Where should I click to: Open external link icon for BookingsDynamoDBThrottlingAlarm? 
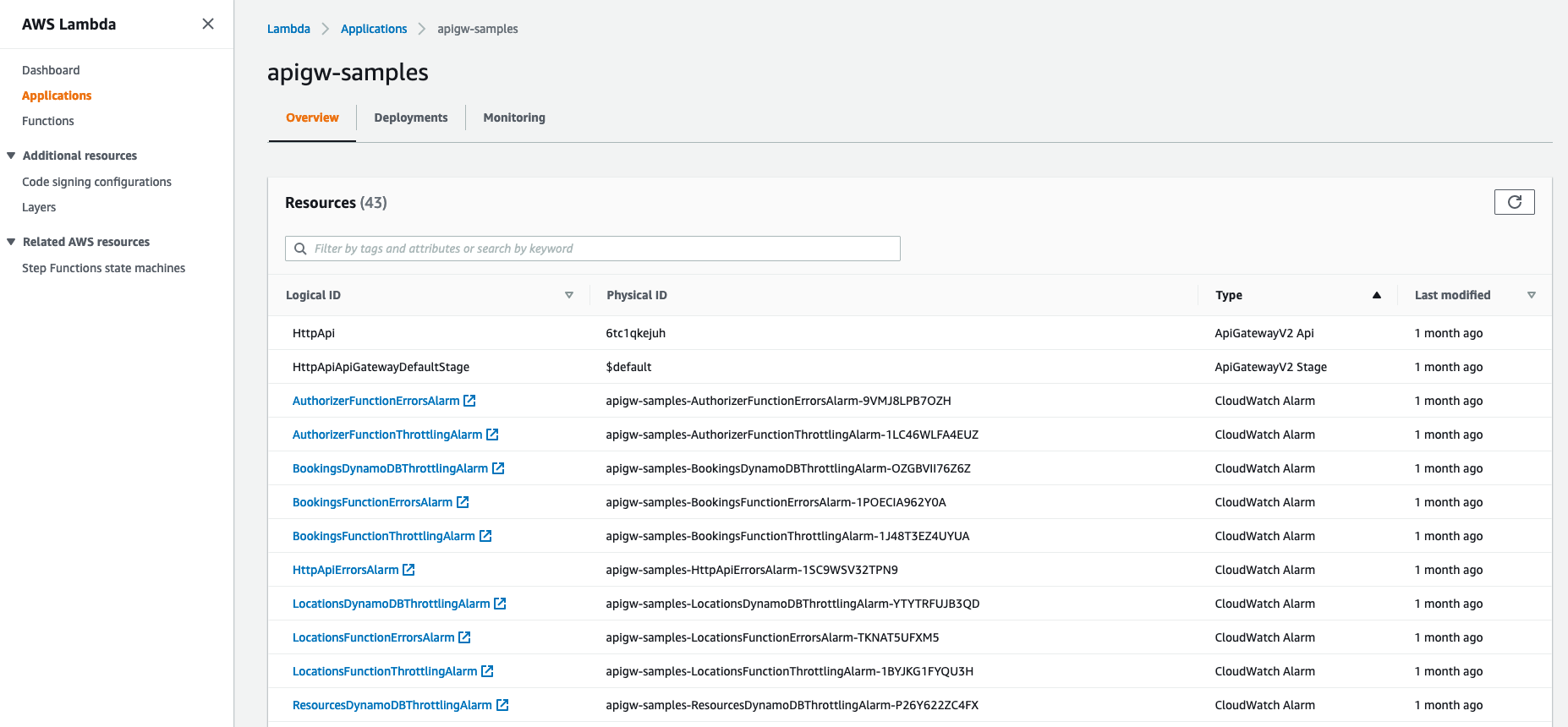point(498,468)
